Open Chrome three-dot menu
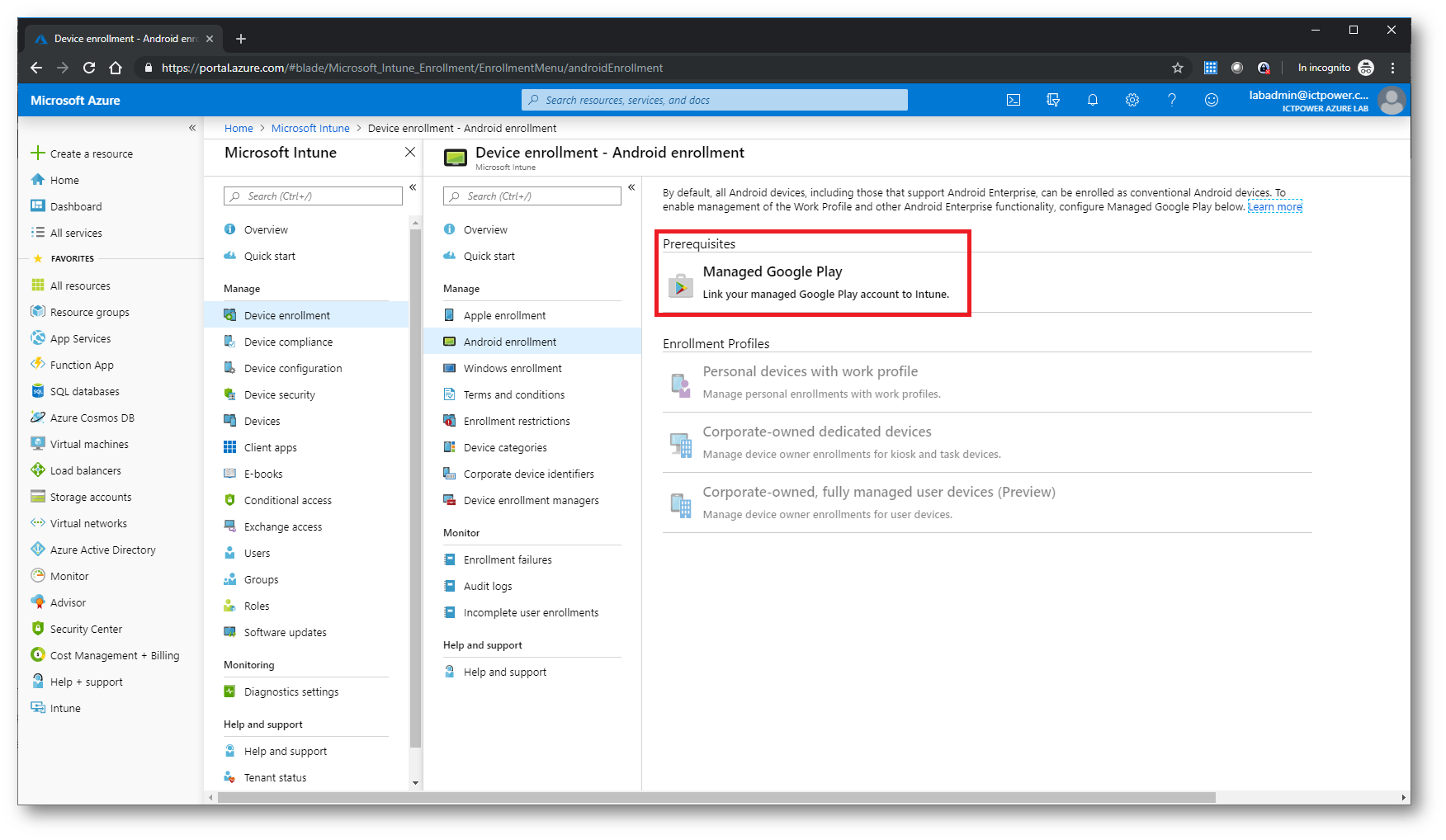Image resolution: width=1446 pixels, height=840 pixels. click(x=1392, y=68)
